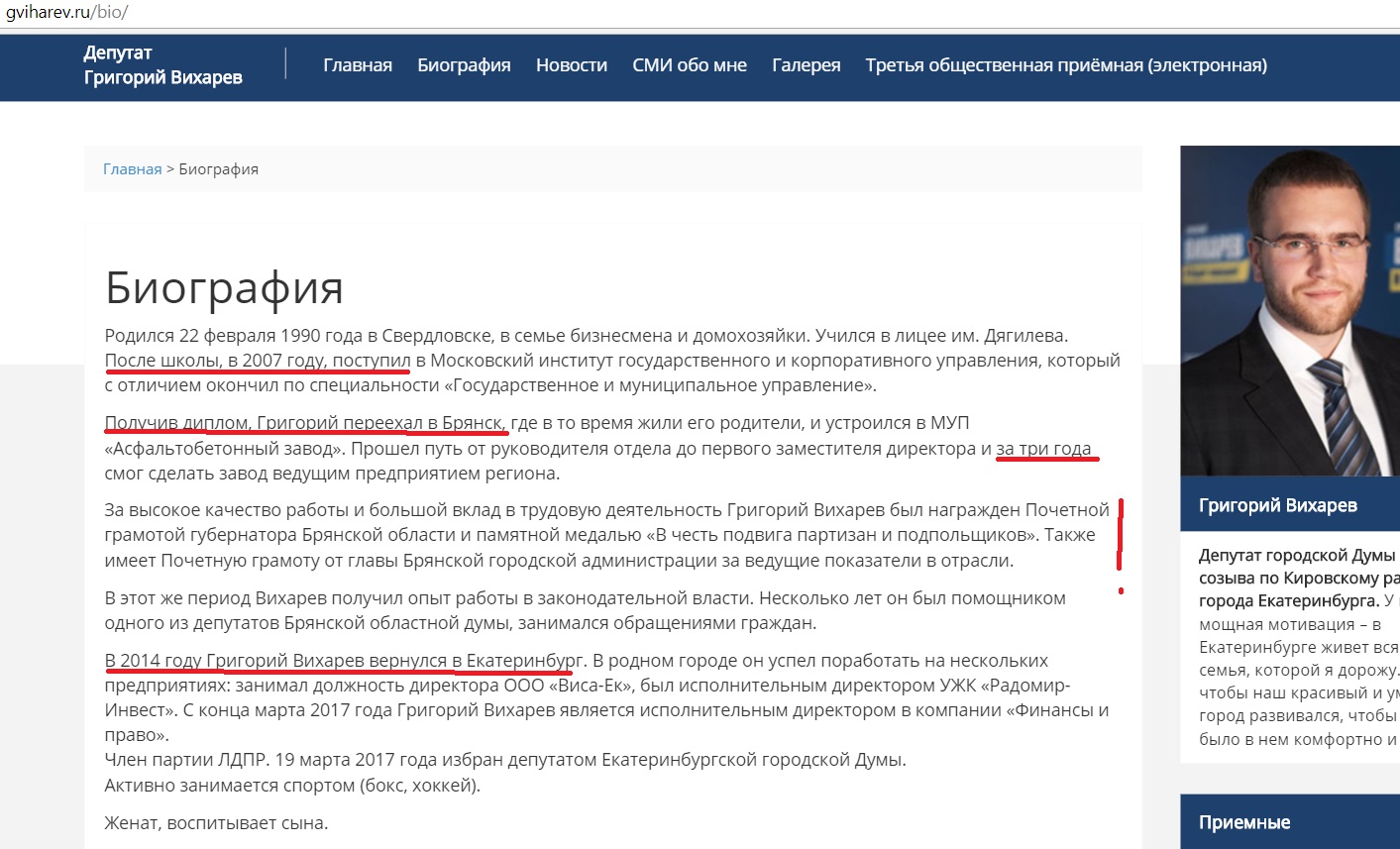
Task: Select Биография in the top navigation bar
Action: click(464, 65)
